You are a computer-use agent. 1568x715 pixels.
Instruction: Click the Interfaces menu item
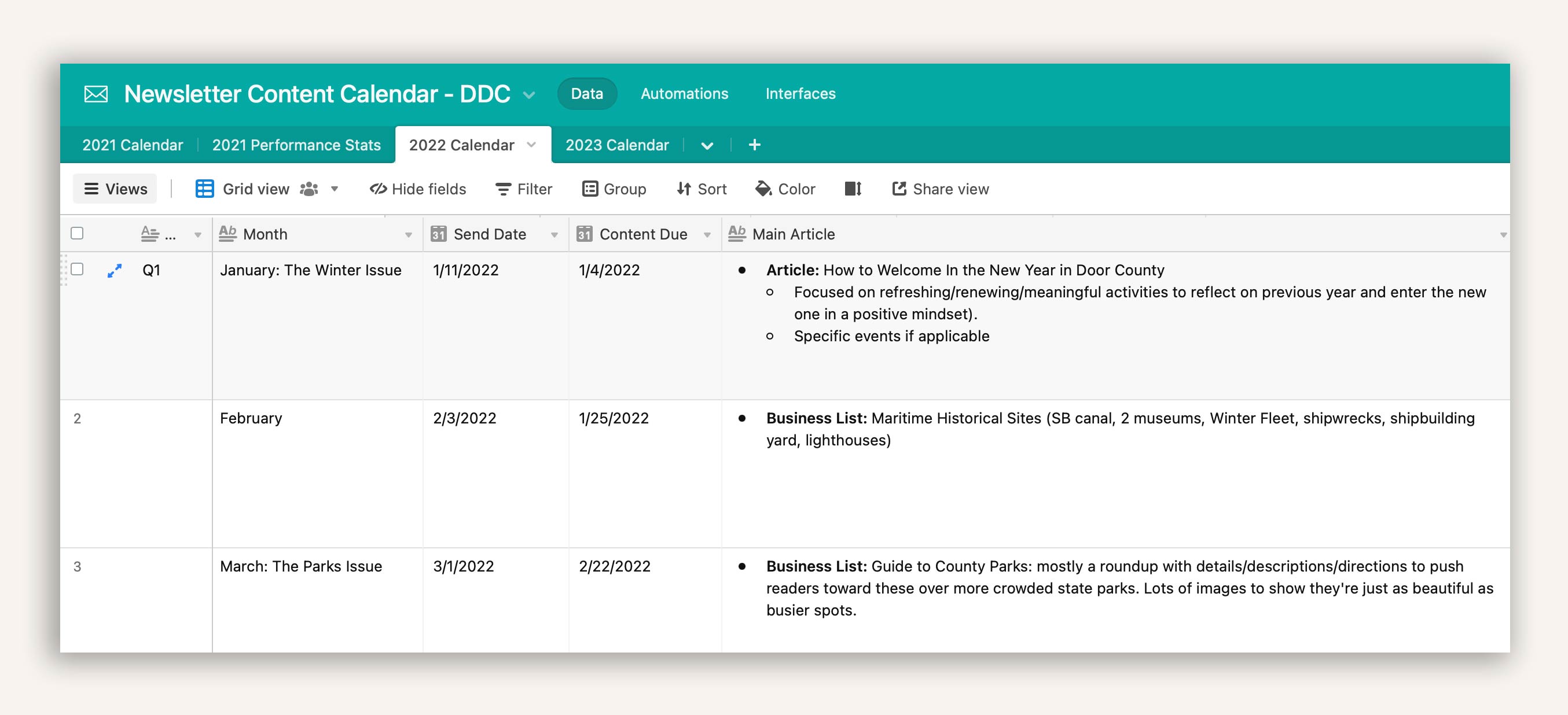(x=800, y=92)
